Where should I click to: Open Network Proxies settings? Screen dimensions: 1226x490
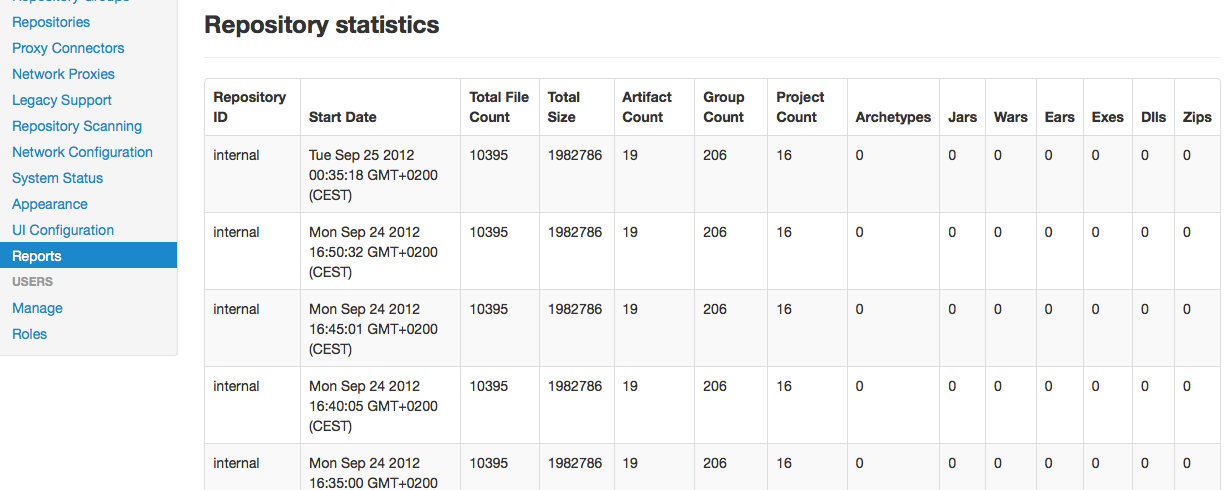(63, 74)
